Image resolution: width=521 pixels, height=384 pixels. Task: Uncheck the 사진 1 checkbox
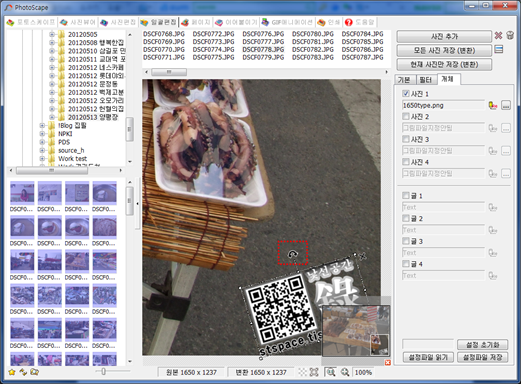pos(406,94)
